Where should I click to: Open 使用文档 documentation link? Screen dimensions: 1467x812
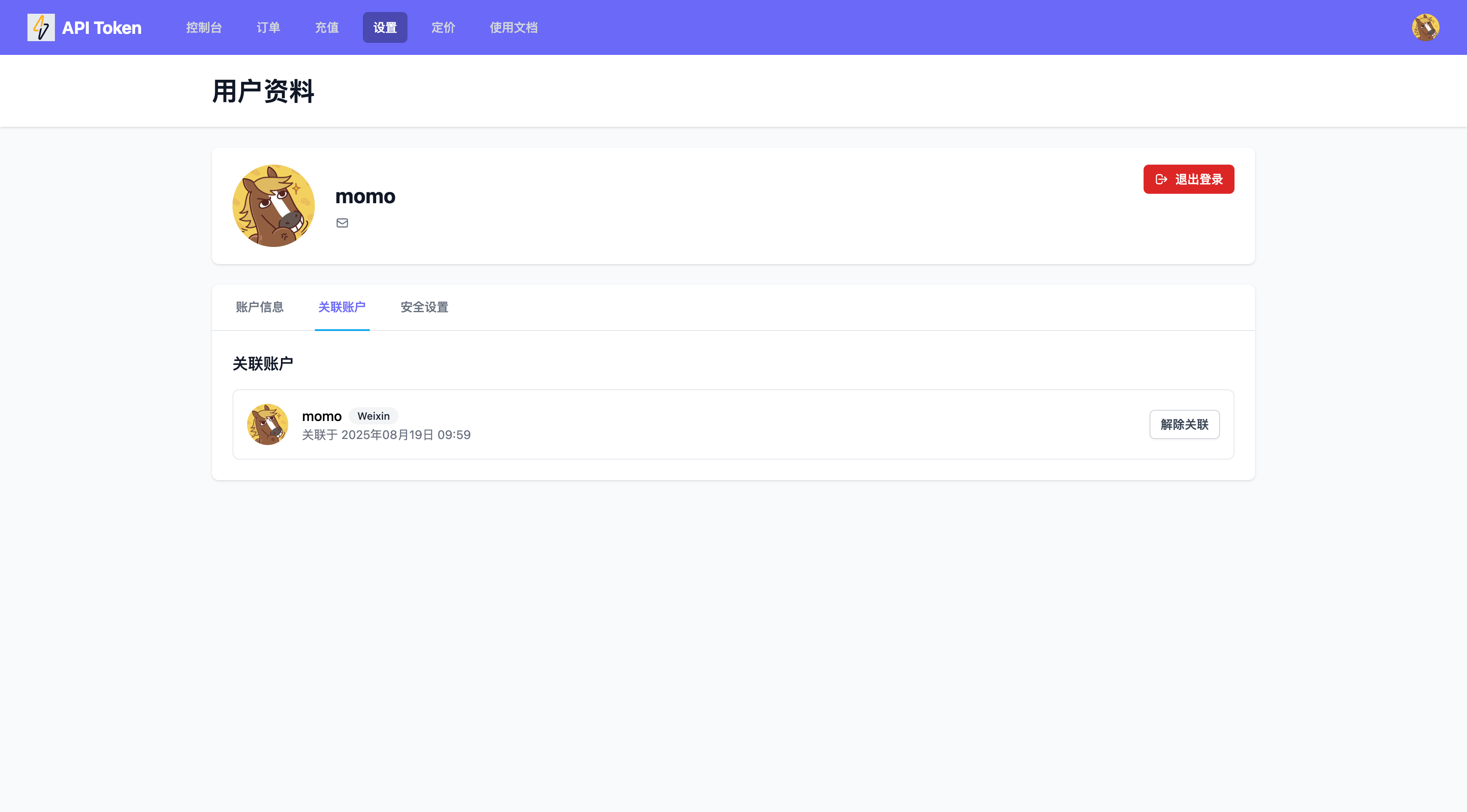(513, 27)
